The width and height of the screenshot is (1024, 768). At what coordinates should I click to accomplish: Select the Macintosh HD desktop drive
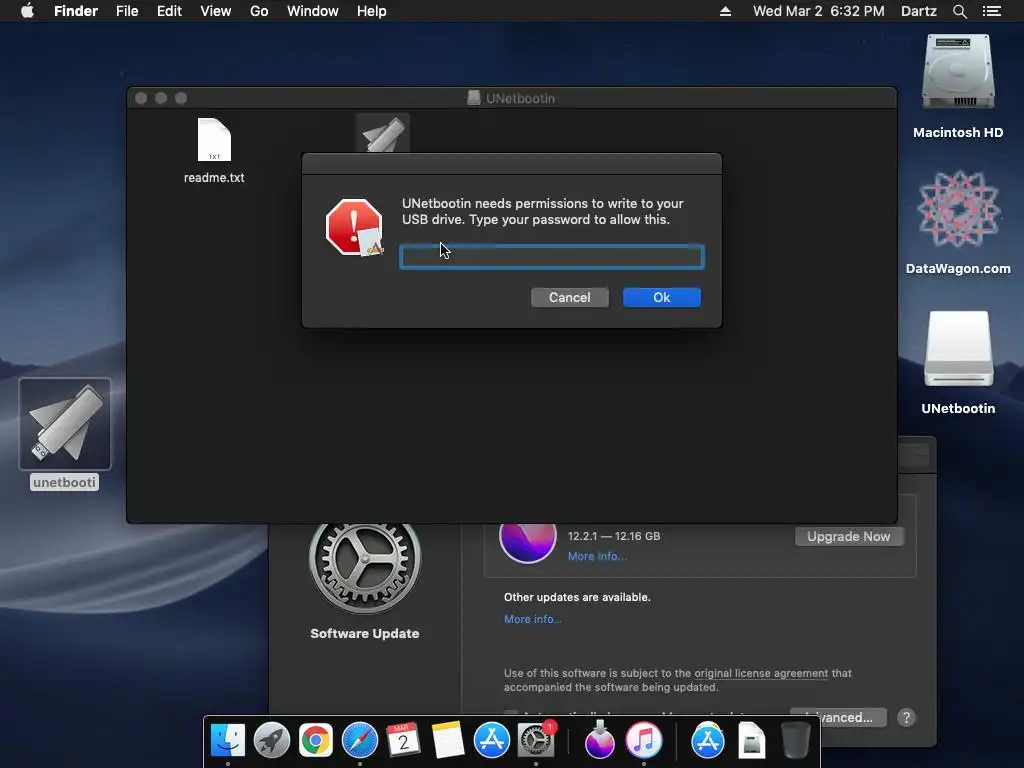tap(958, 72)
